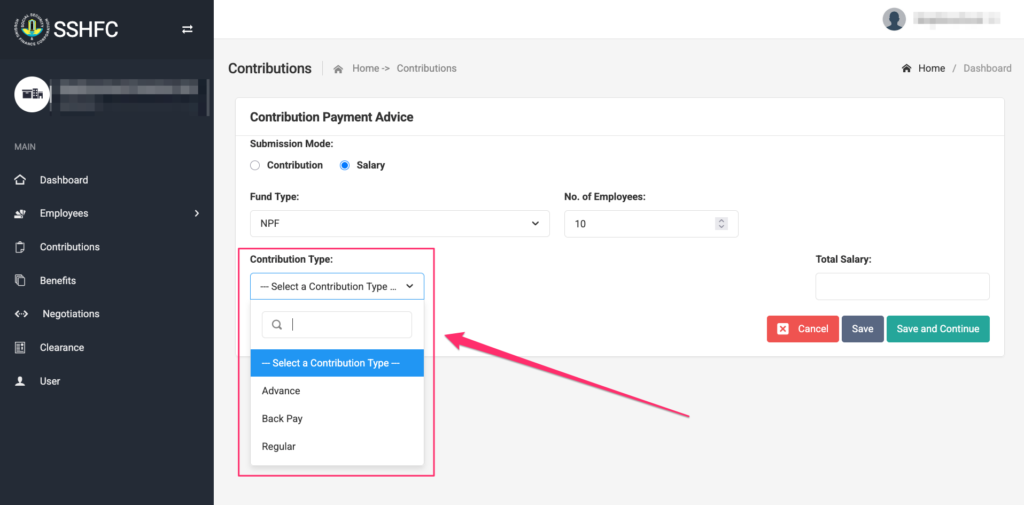This screenshot has width=1024, height=505.
Task: Click the SSHFC logo icon
Action: click(x=31, y=29)
